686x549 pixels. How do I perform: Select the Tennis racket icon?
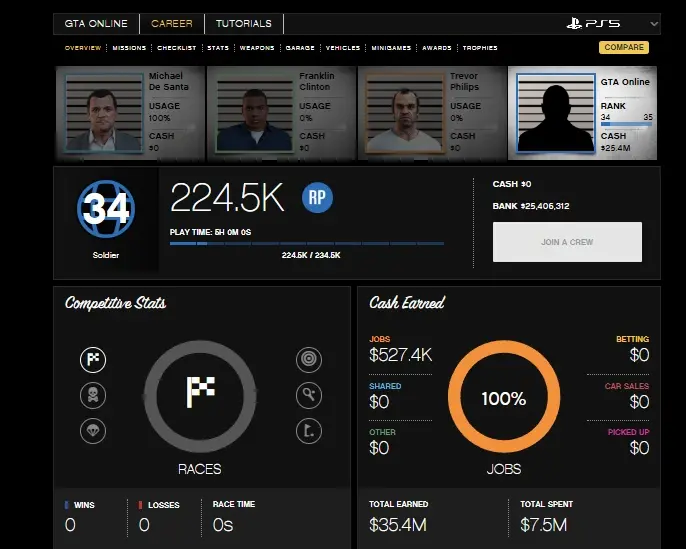click(x=309, y=395)
